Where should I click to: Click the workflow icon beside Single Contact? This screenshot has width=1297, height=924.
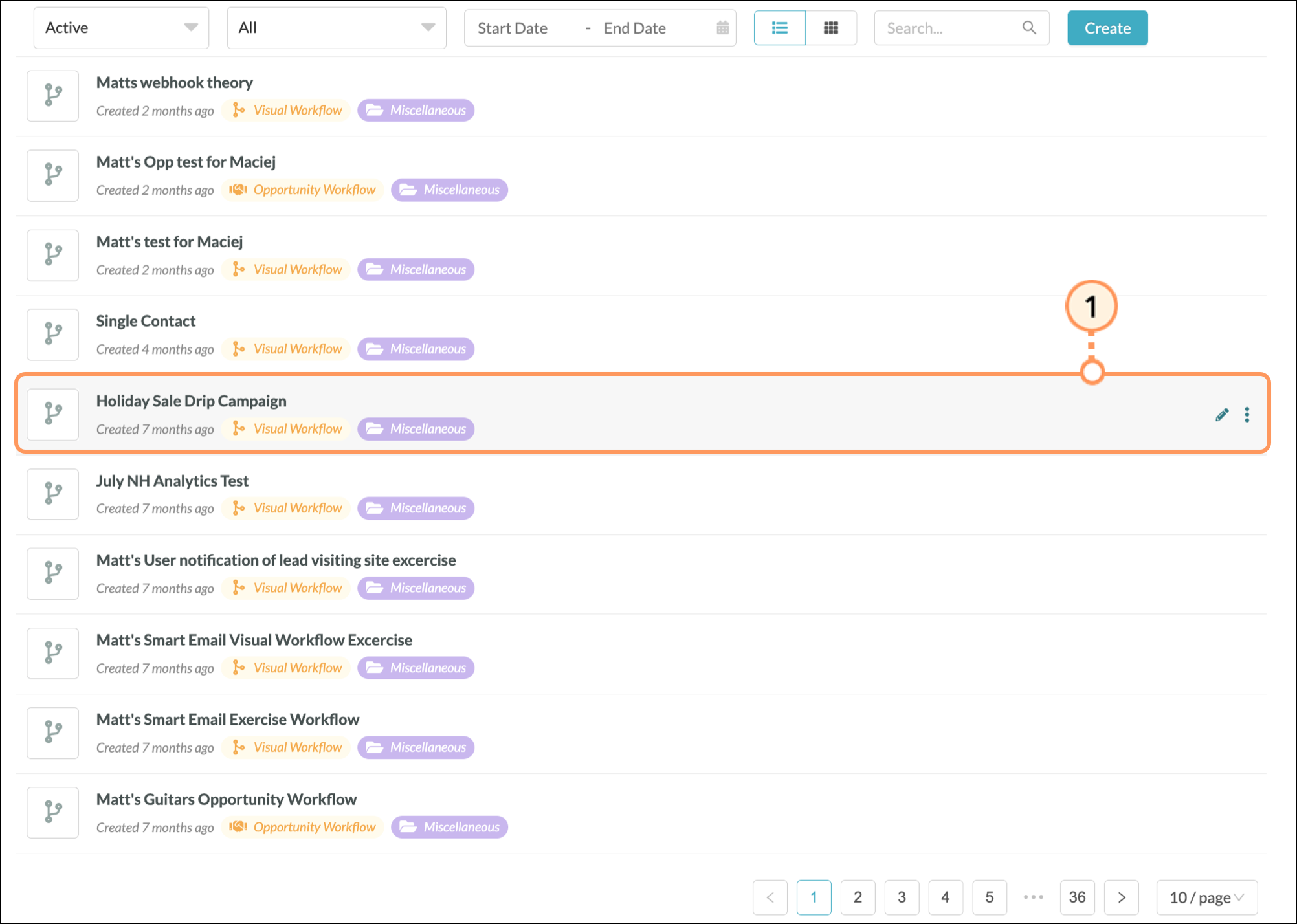(52, 335)
